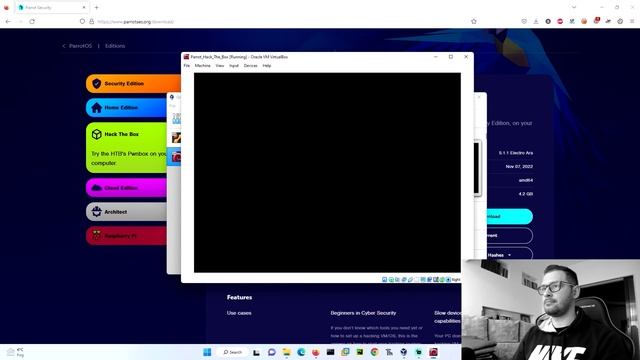Viewport: 640px width, 360px height.
Task: Click inside the black VM display area
Action: pos(327,173)
